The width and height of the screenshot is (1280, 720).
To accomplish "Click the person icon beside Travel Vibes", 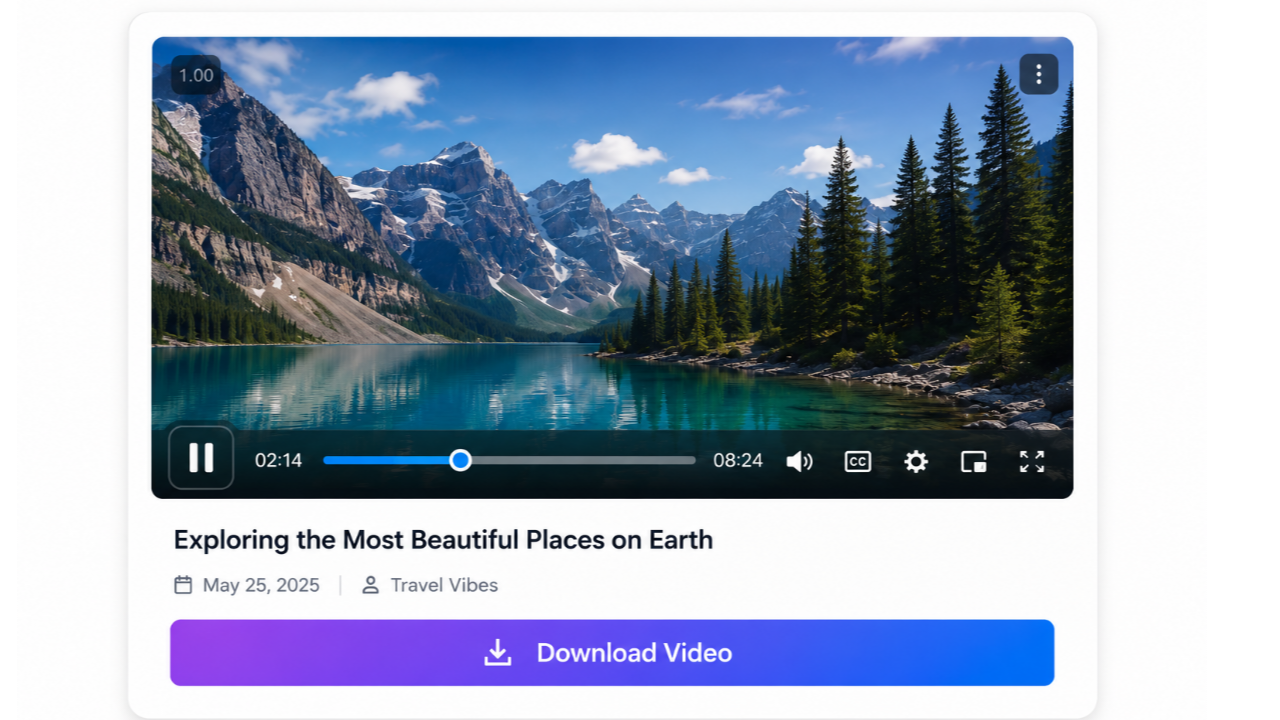I will click(x=370, y=585).
